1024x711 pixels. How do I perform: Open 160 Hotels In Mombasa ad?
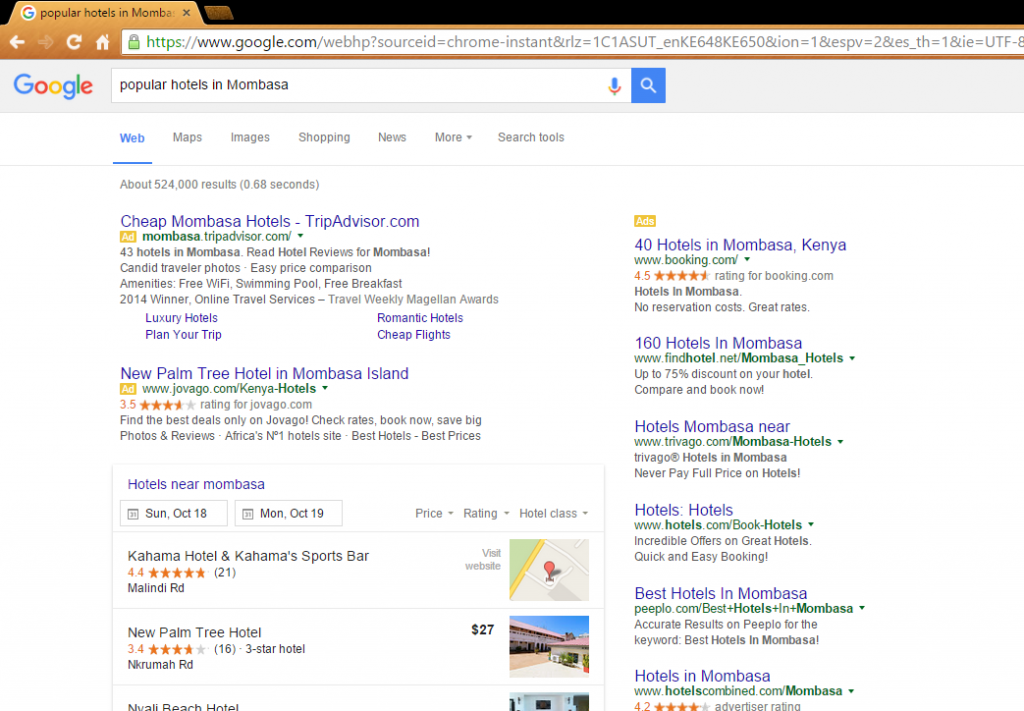(x=718, y=343)
